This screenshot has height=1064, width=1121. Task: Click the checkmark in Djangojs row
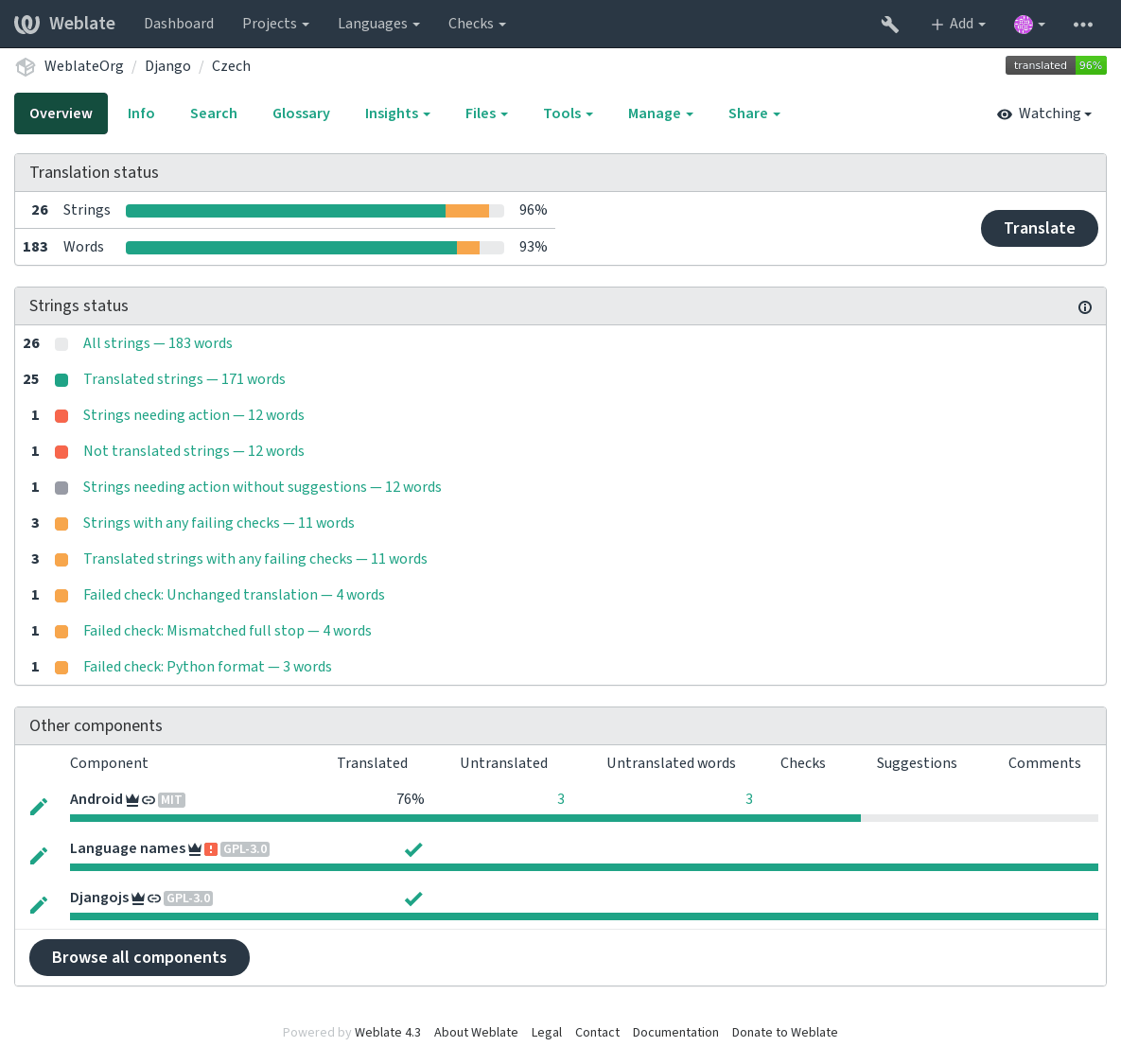coord(413,898)
